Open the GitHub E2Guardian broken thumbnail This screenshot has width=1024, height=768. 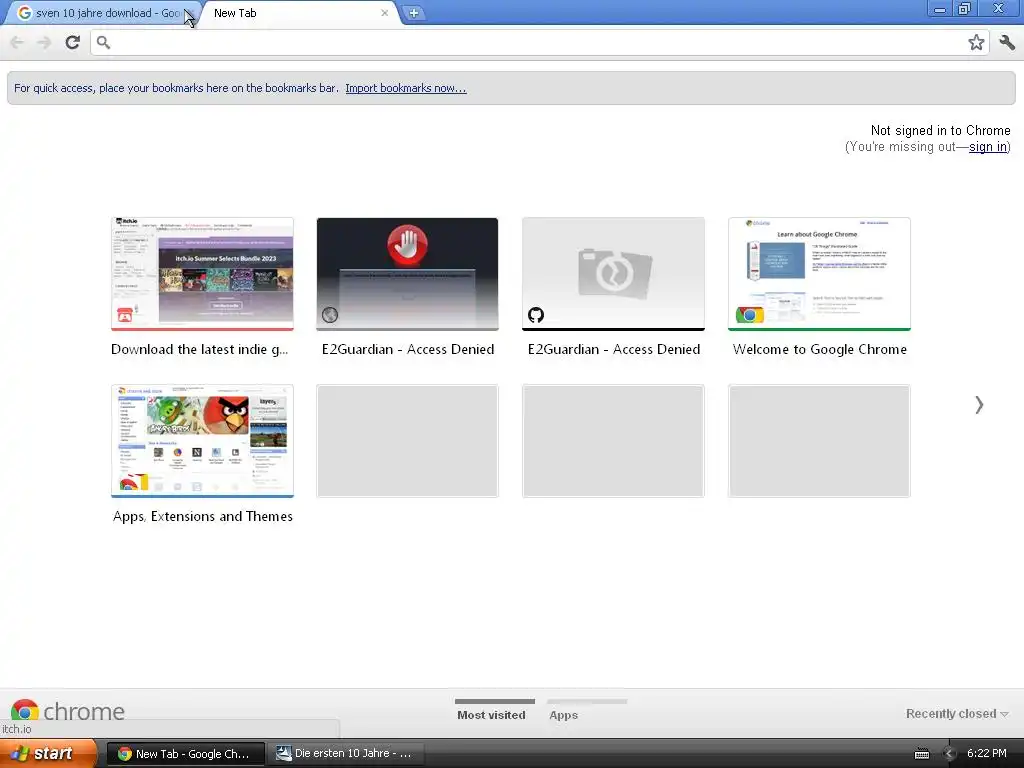[613, 274]
